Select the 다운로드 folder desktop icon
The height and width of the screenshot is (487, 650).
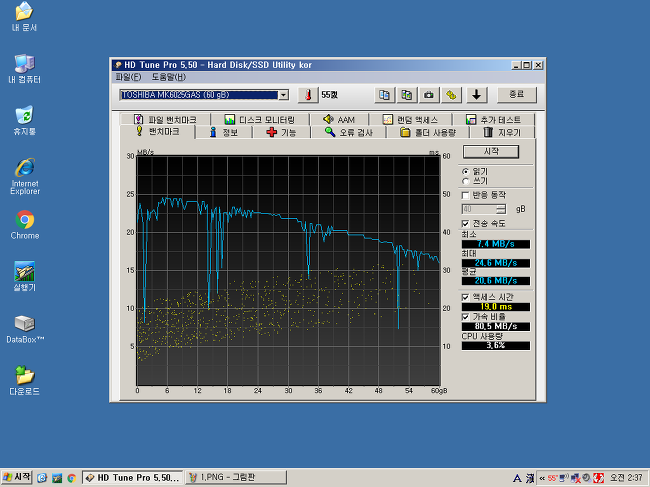[24, 381]
